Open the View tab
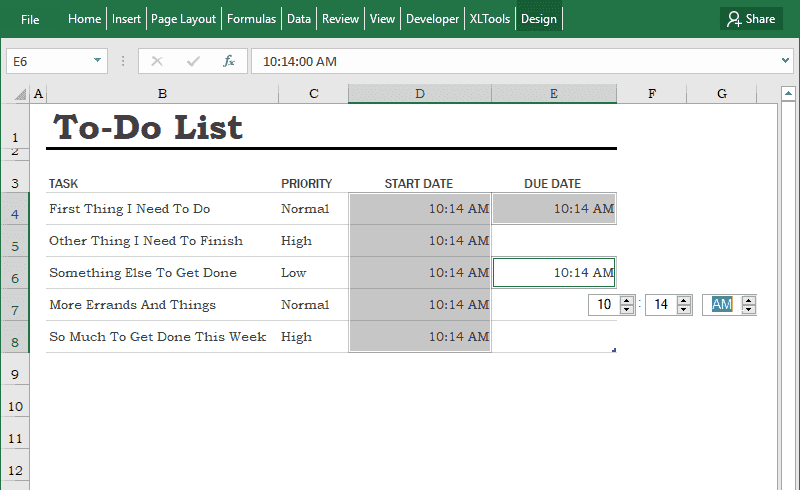This screenshot has width=800, height=490. click(382, 19)
